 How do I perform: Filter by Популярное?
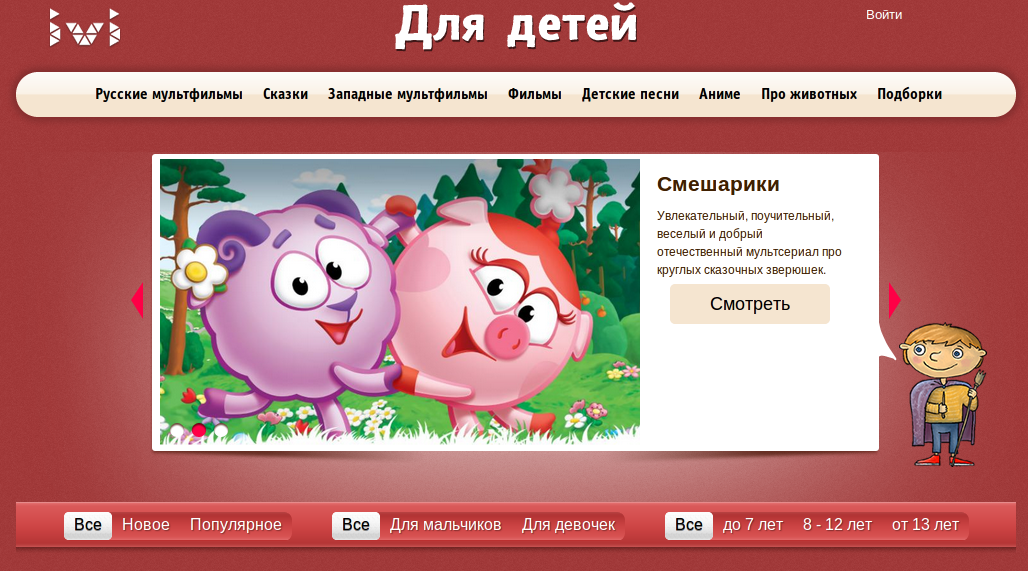pyautogui.click(x=236, y=525)
